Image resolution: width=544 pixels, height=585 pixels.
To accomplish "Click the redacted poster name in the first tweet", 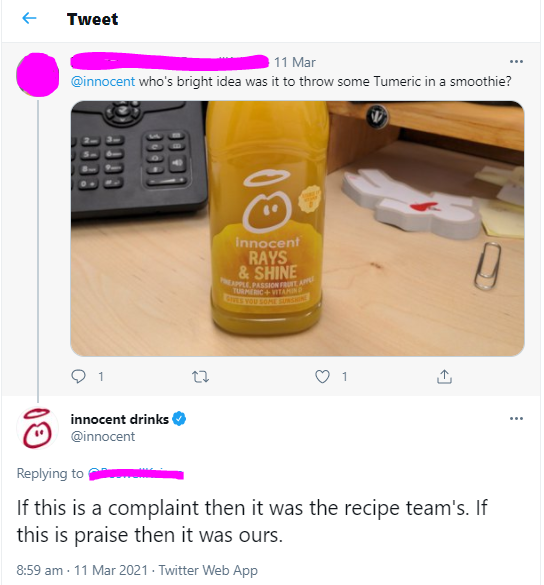I will (x=170, y=61).
